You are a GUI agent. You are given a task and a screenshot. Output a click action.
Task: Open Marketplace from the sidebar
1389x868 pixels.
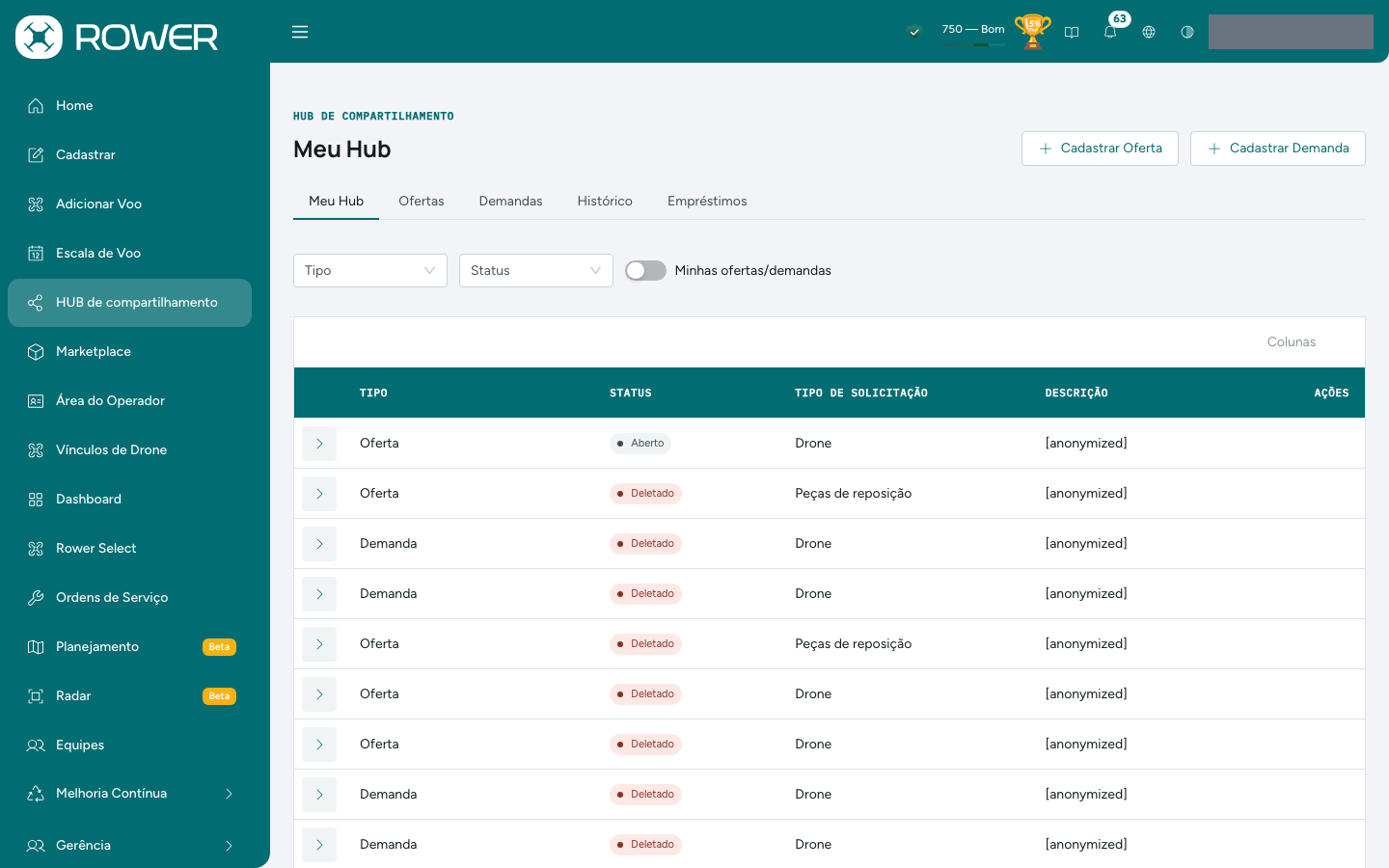129,351
